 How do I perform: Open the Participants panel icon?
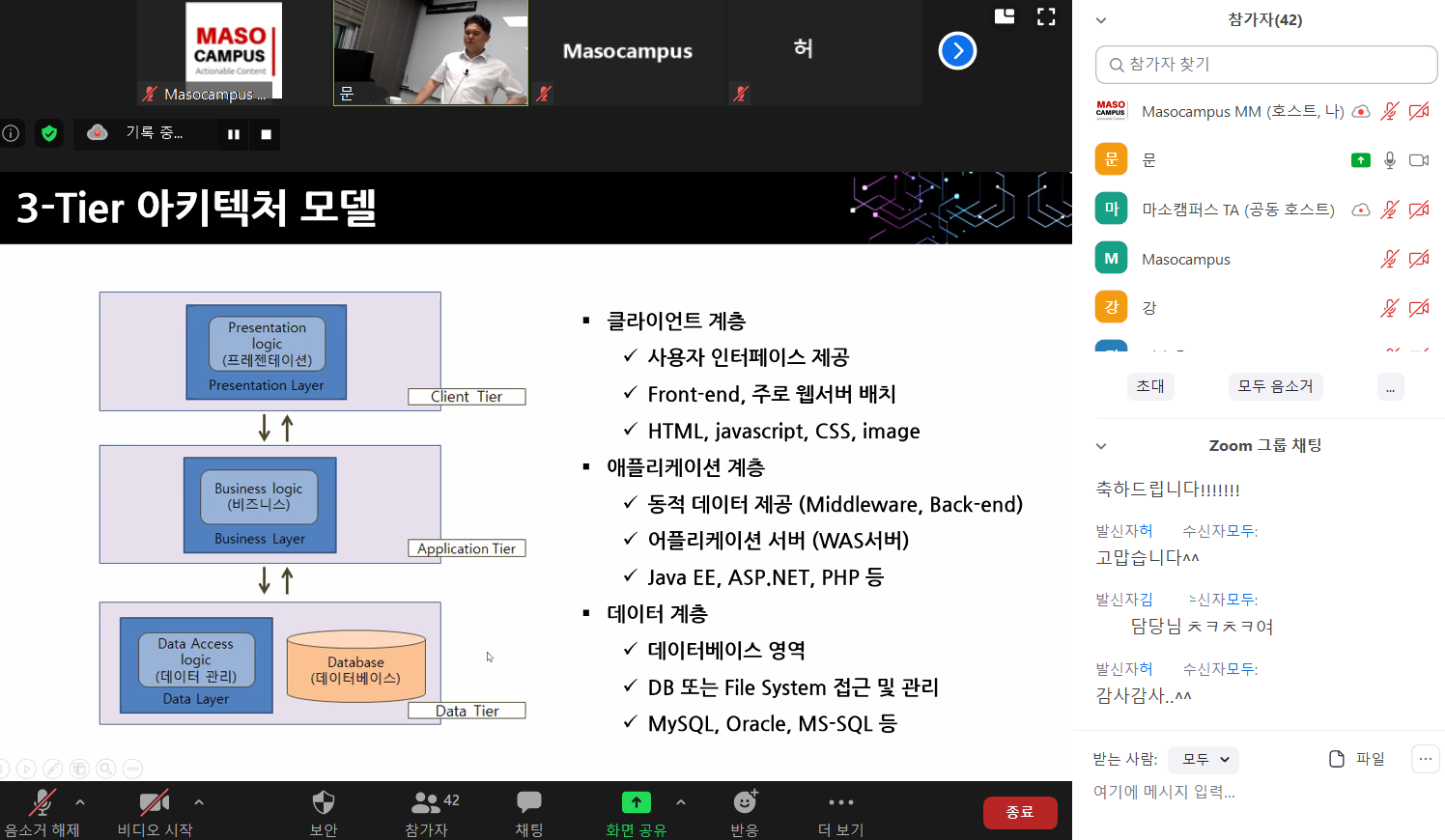[426, 802]
